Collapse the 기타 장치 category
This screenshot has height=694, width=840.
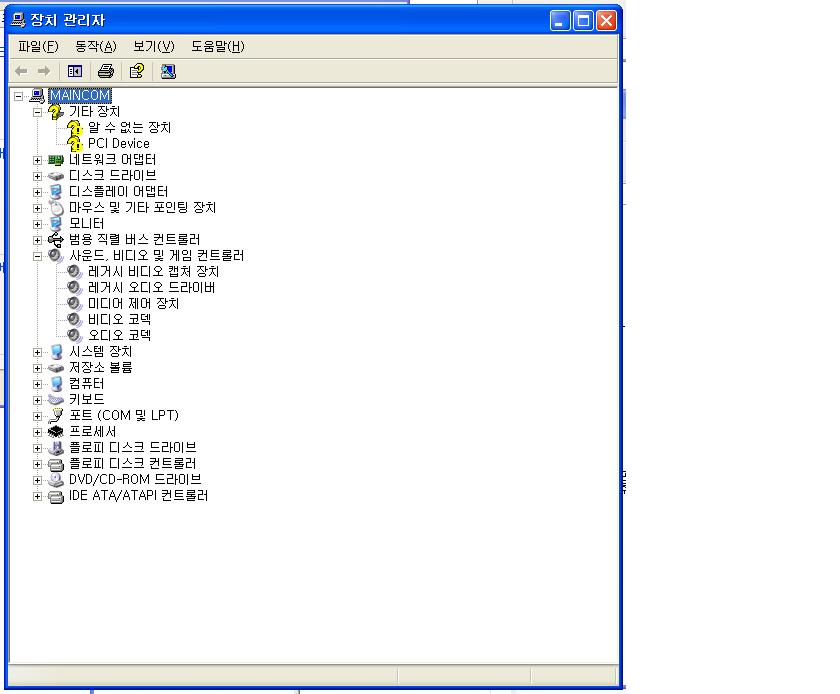[37, 112]
